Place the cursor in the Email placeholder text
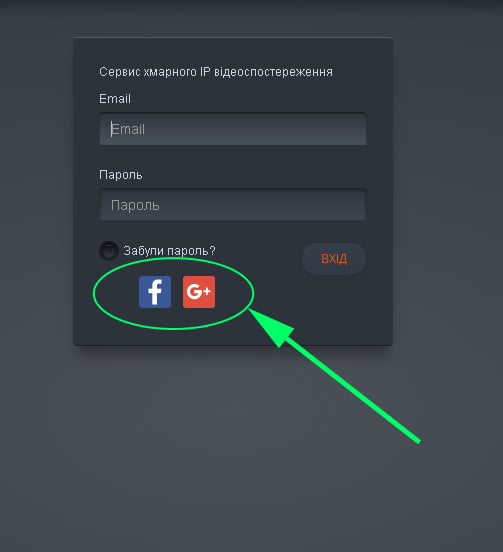The width and height of the screenshot is (503, 552). pyautogui.click(x=128, y=129)
